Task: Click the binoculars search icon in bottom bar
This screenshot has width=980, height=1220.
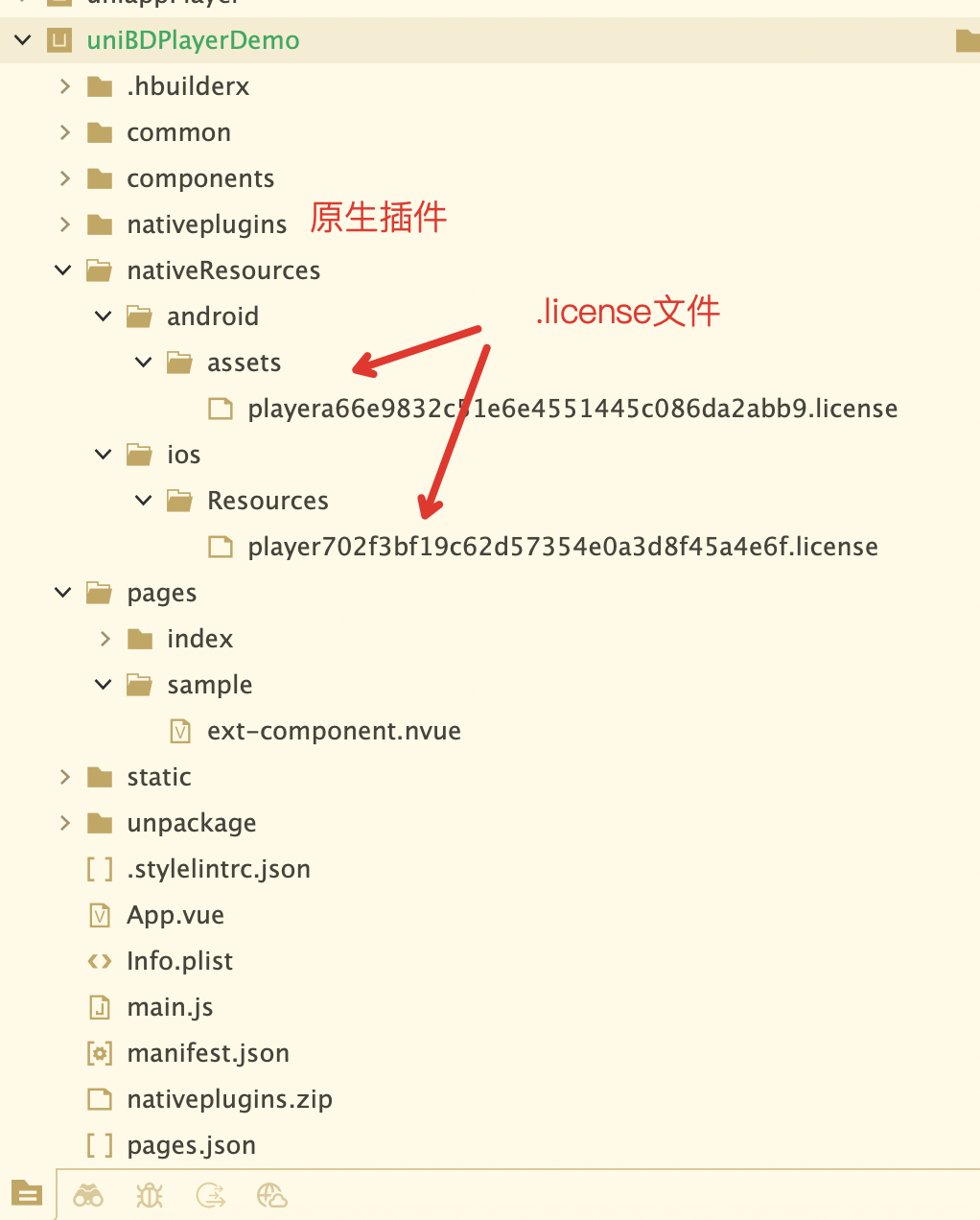Action: [x=88, y=1195]
